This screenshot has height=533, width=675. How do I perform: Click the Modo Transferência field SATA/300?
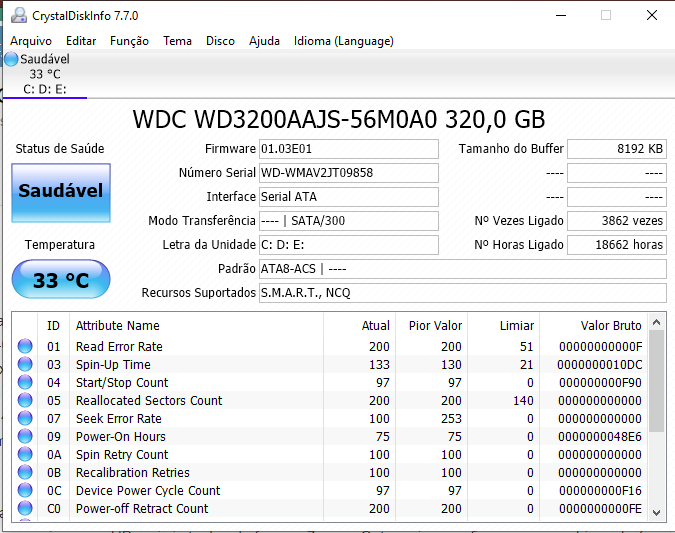[349, 221]
